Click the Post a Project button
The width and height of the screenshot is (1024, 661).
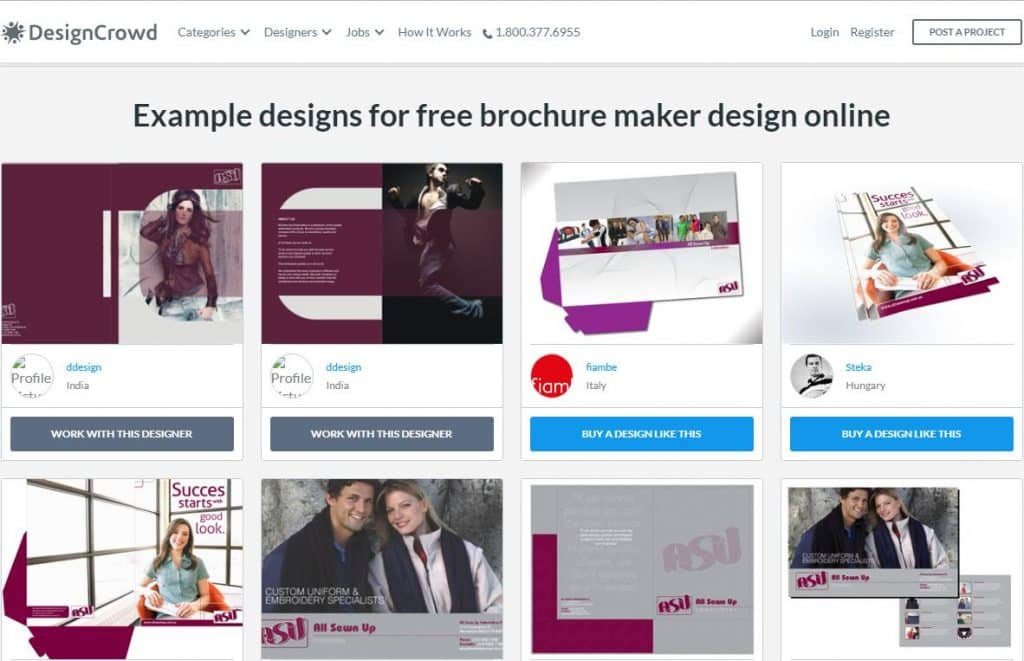967,32
